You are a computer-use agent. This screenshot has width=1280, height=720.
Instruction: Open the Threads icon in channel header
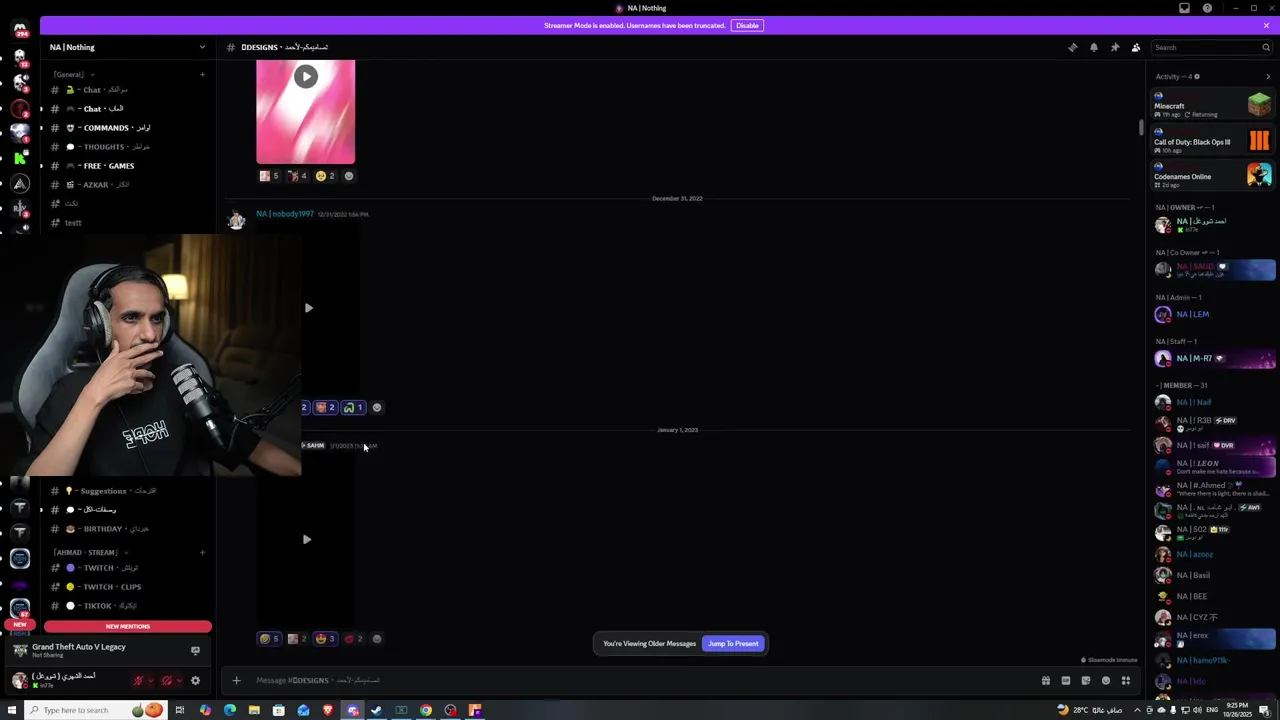1072,47
